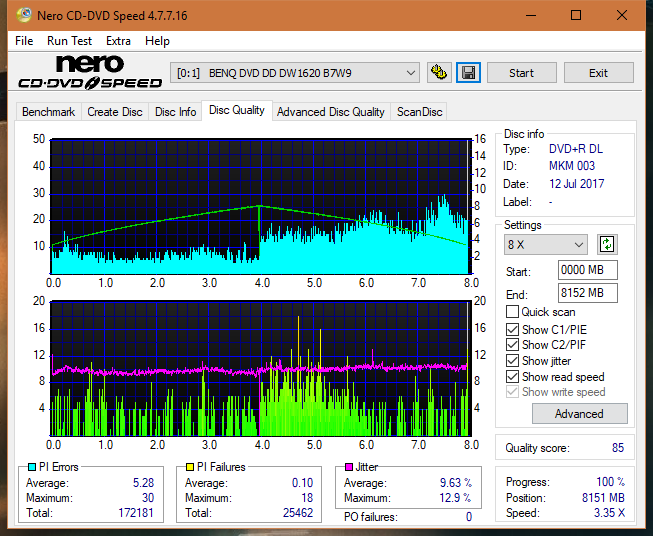
Task: Close the Nero CD-DVD Speed window
Action: [622, 15]
